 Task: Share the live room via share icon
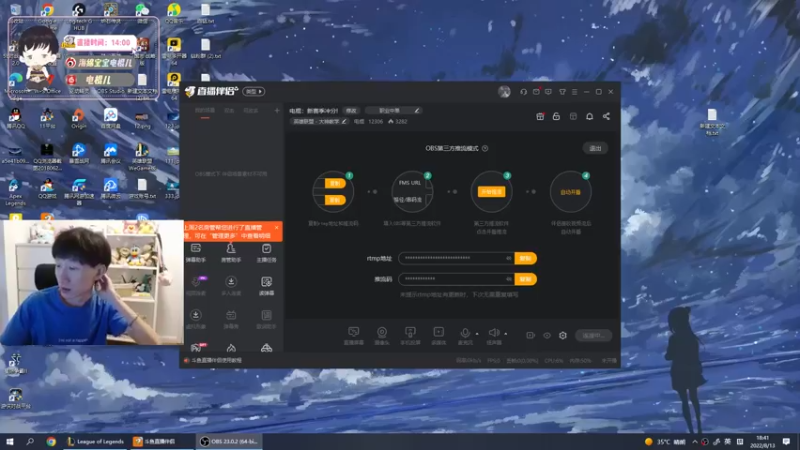pos(606,116)
